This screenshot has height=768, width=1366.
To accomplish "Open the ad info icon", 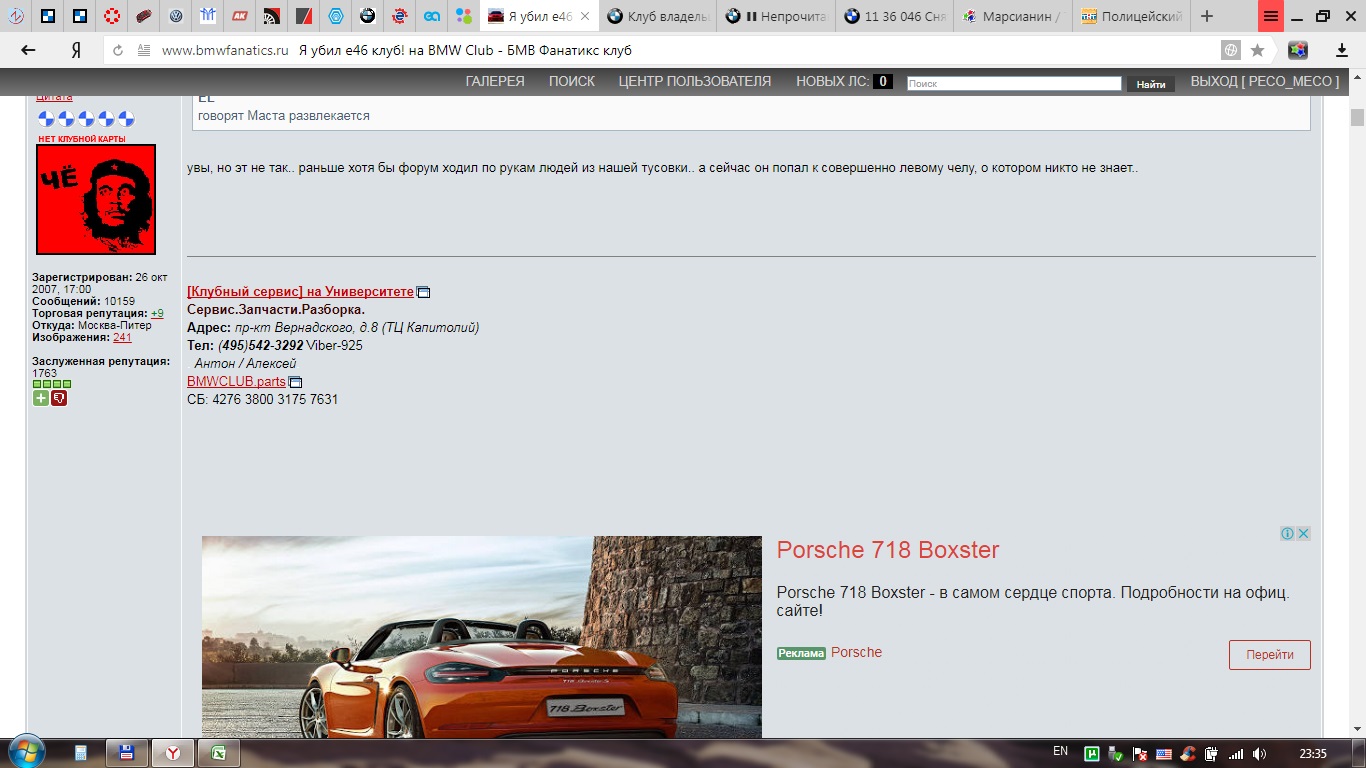I will tap(1288, 534).
